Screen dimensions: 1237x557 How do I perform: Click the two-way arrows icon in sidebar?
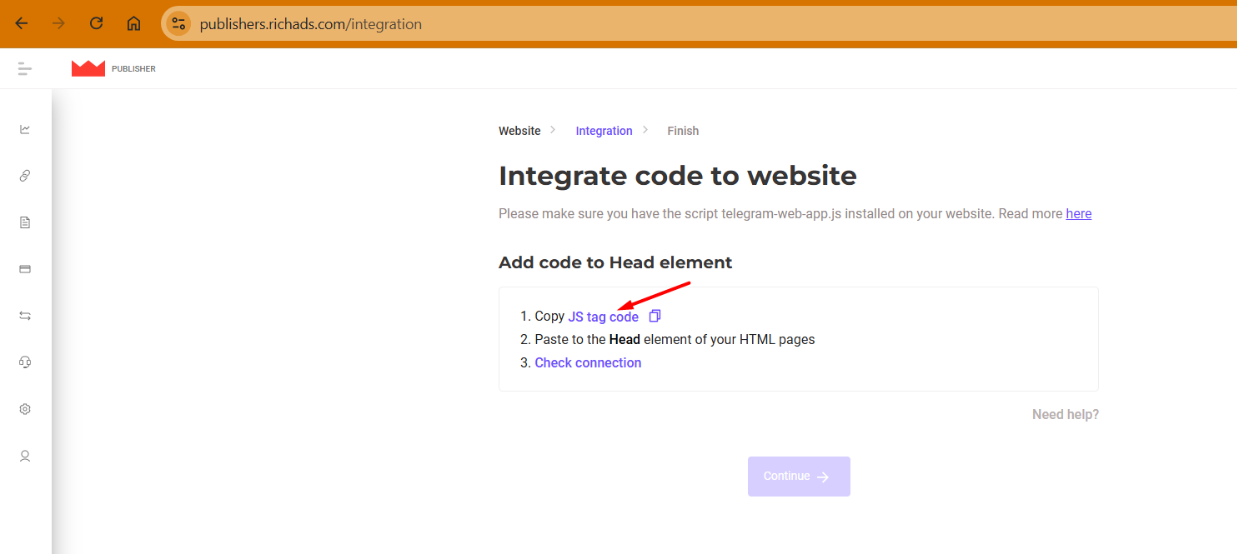[x=25, y=315]
